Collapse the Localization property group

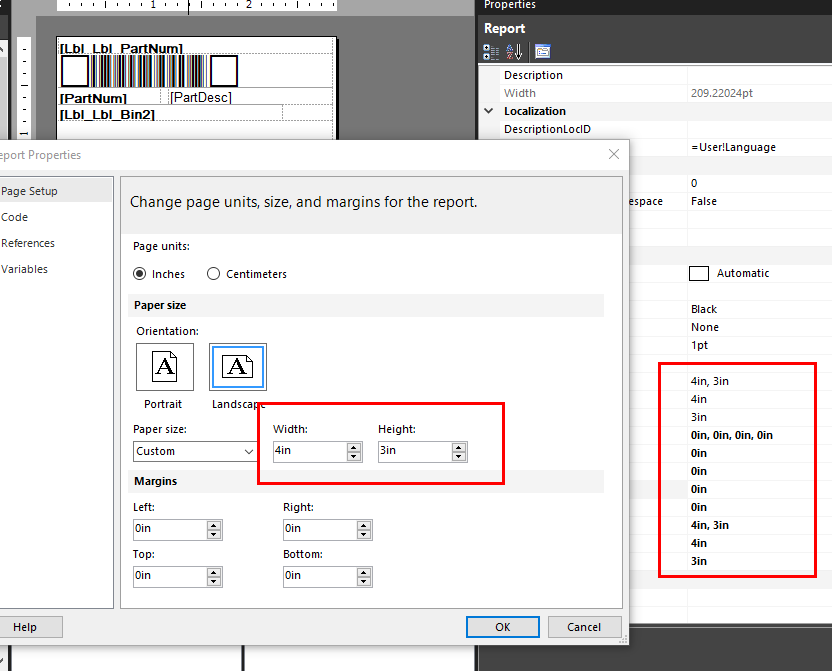pos(489,111)
